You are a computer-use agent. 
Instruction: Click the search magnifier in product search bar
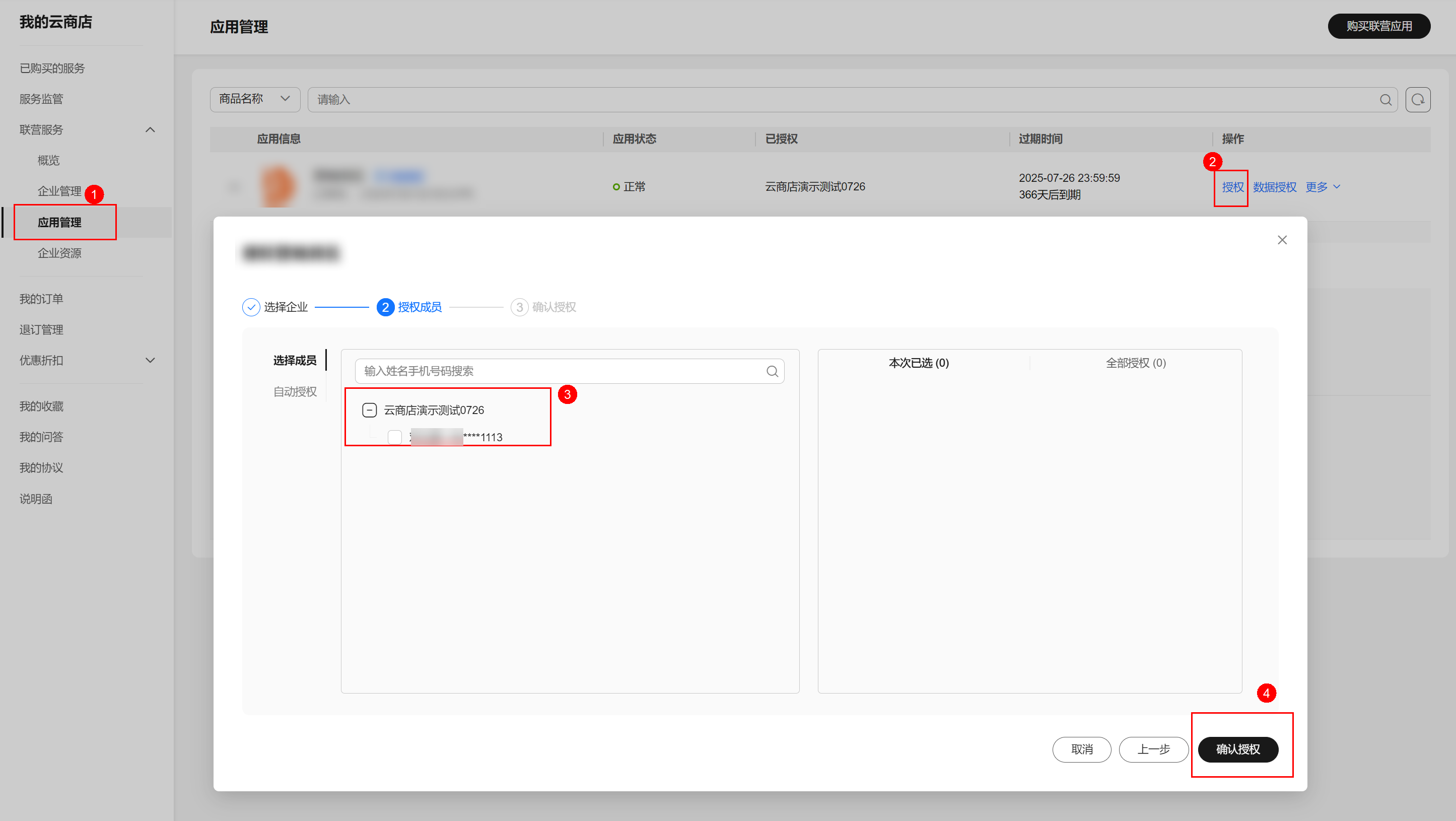point(1385,100)
